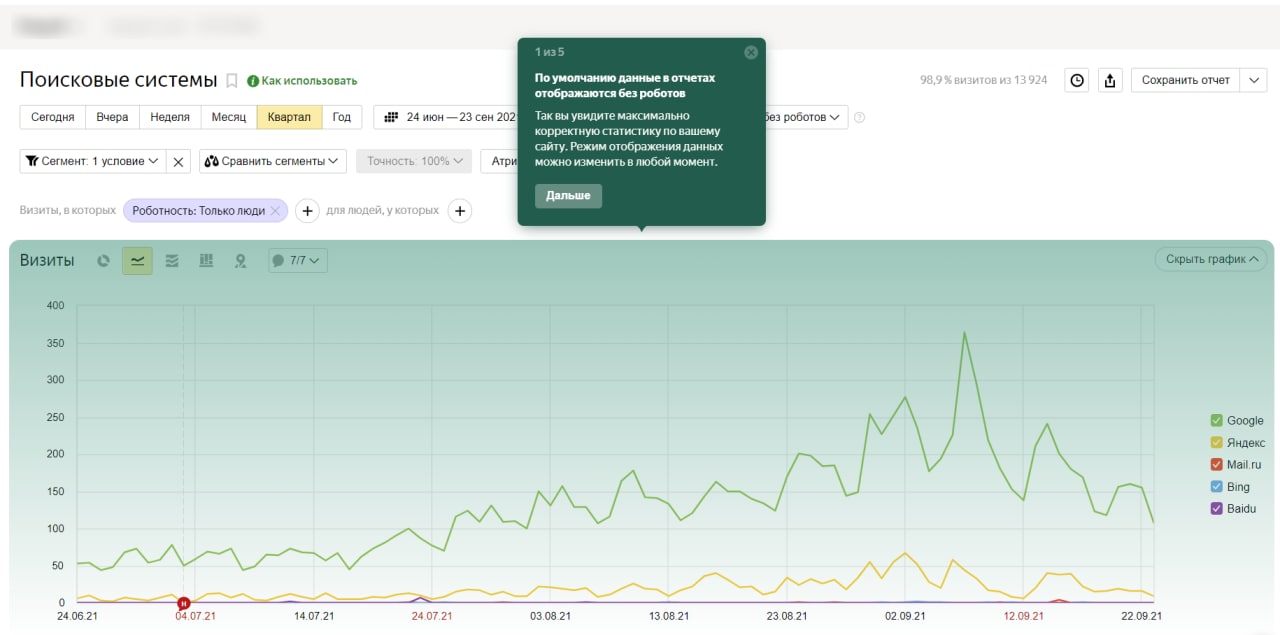Select the Сегодня period tab
1280x635 pixels.
coord(52,117)
